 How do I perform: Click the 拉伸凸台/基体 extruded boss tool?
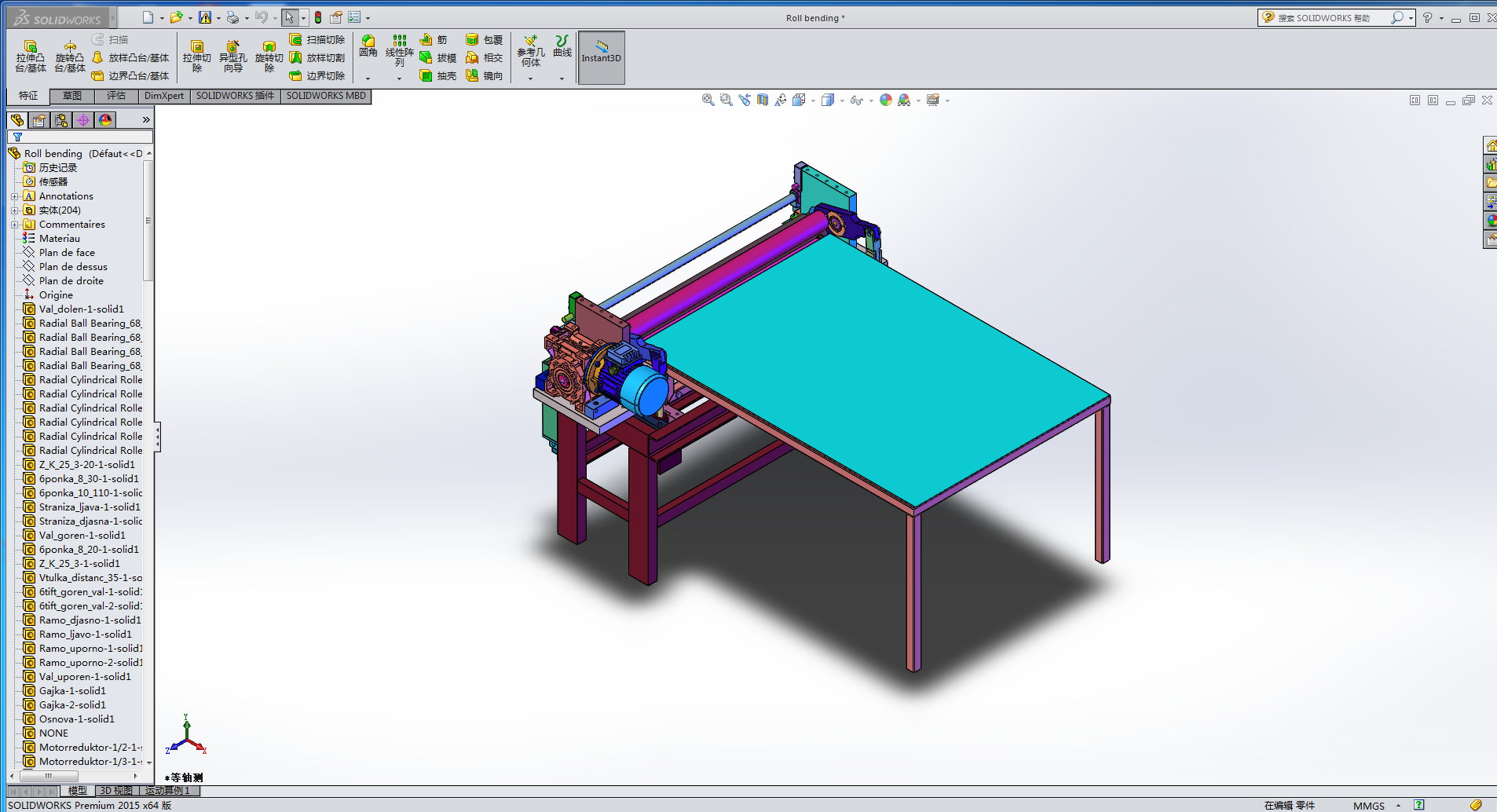point(31,57)
